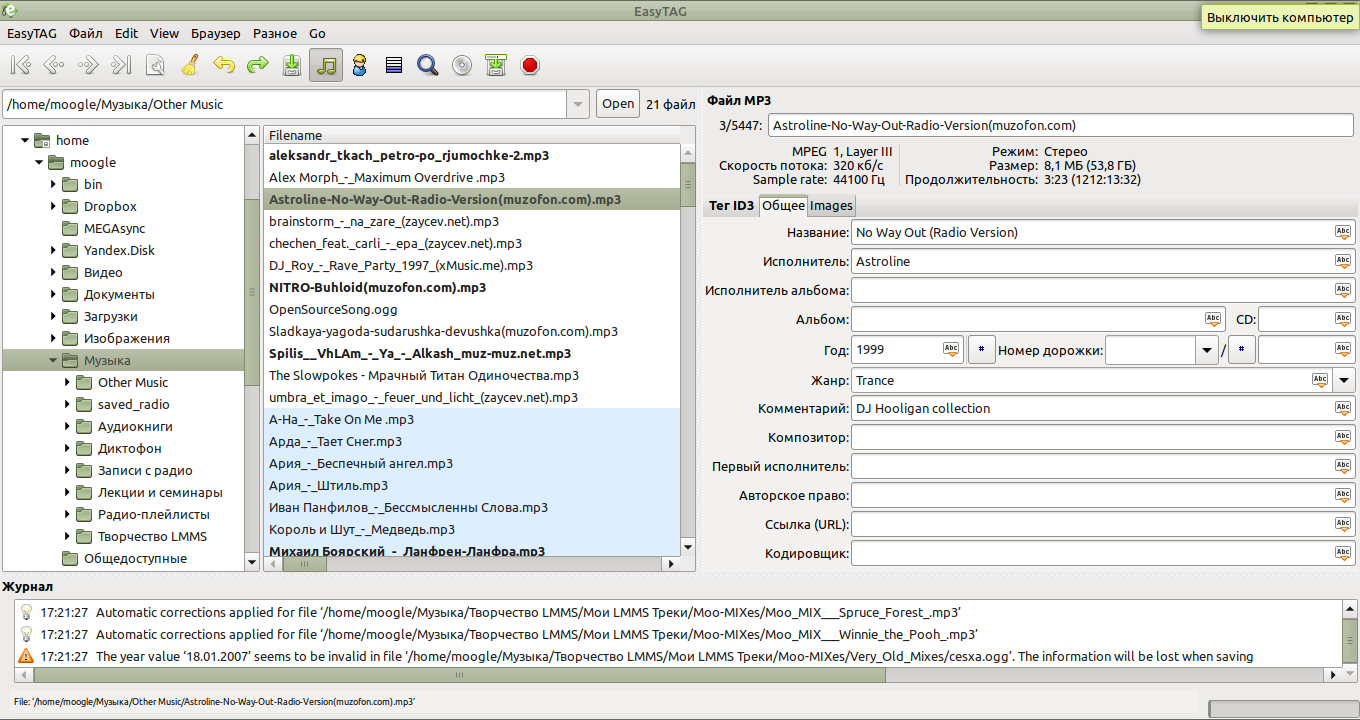
Task: Click Abc icon in Первый исполнитель field
Action: (1343, 466)
